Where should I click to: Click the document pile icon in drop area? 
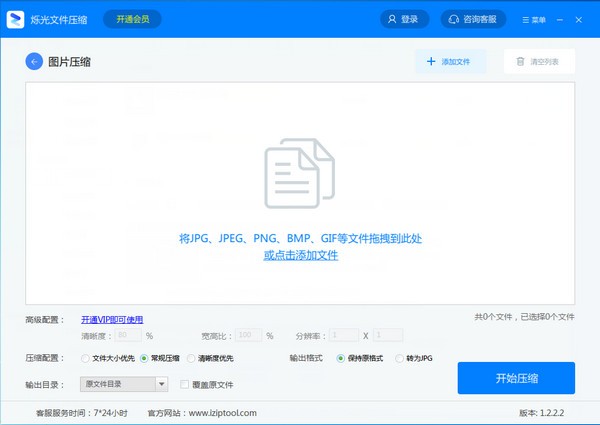coord(300,173)
